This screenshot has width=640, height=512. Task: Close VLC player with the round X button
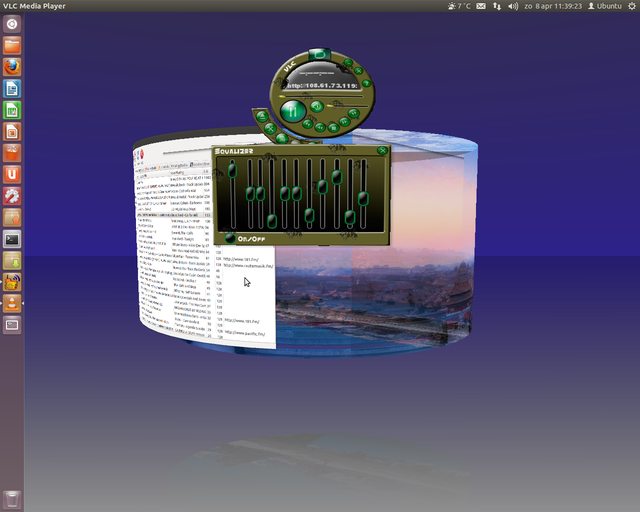point(359,71)
